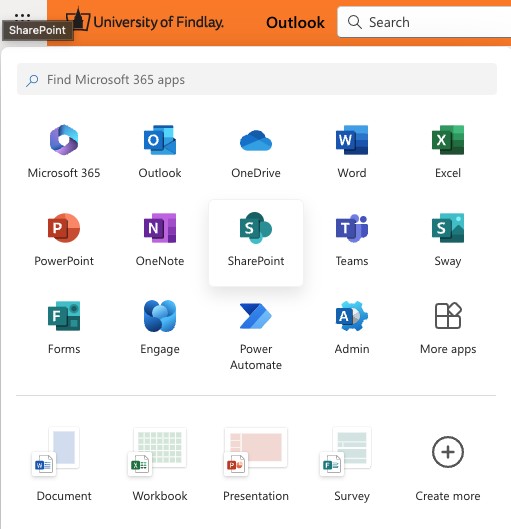Close the app launcher via waffle icon
This screenshot has height=529, width=511.
(23, 16)
